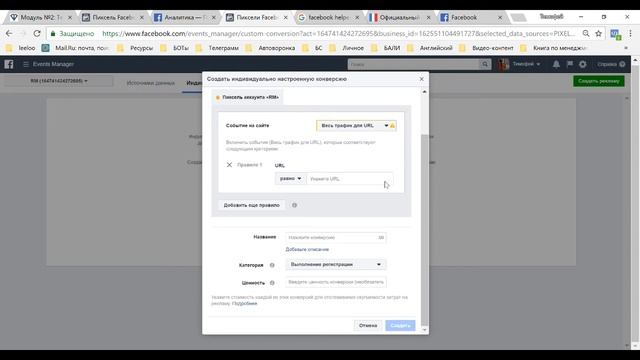The width and height of the screenshot is (640, 360).
Task: Click the URL value input field
Action: (x=349, y=178)
